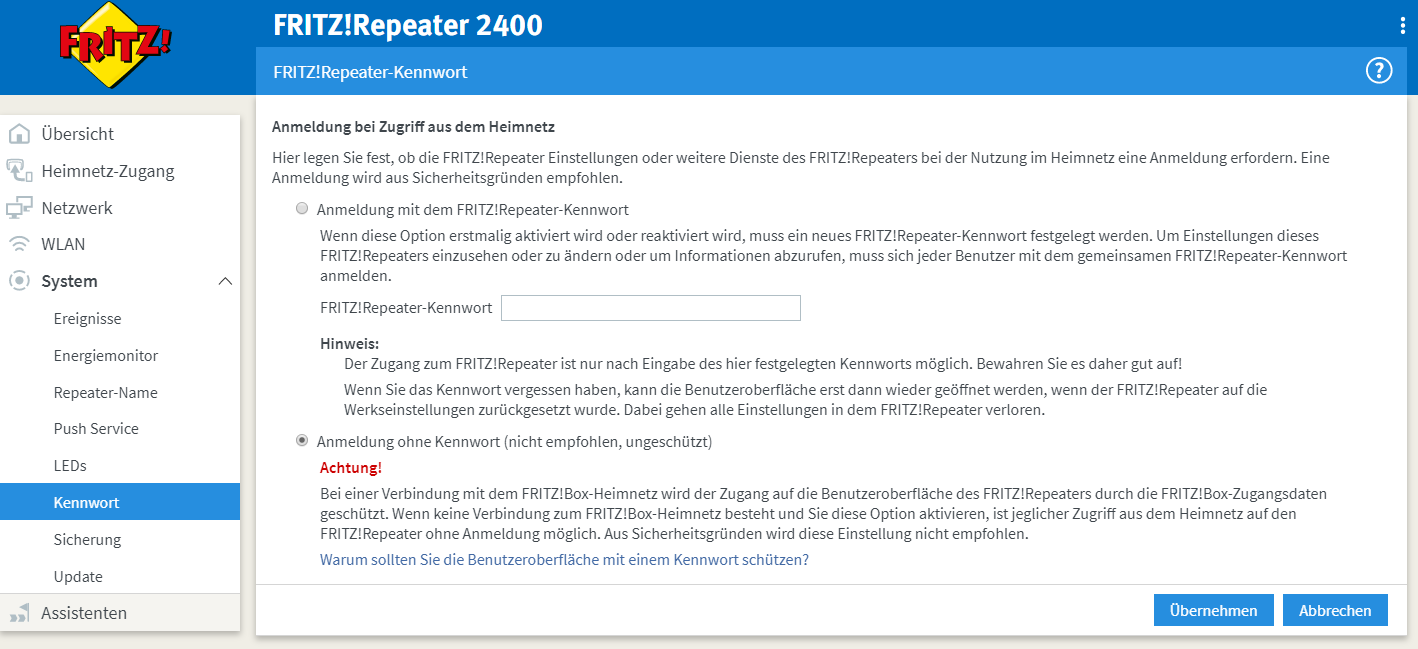Click the System section icon
Screen dimensions: 1418x649
coord(19,281)
